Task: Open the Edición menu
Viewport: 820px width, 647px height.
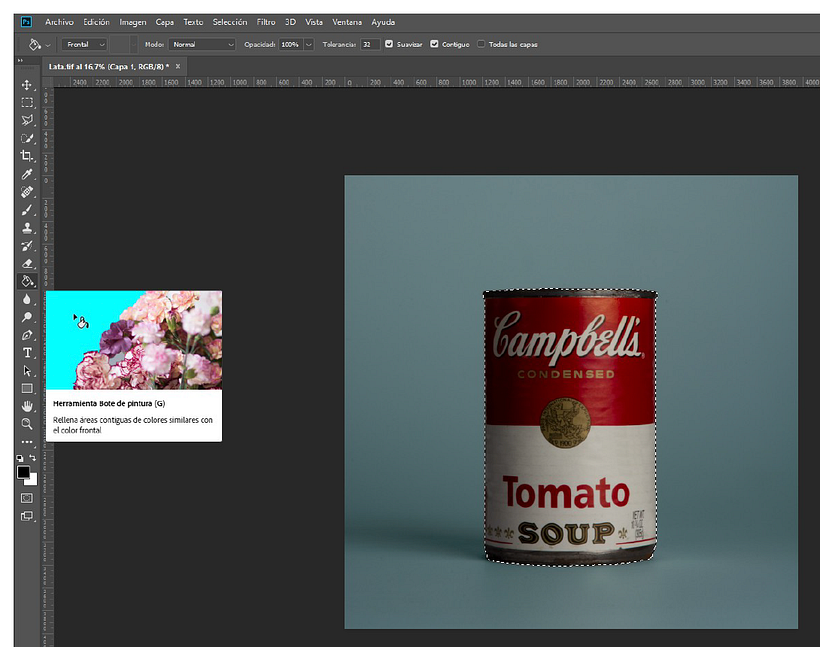Action: tap(97, 22)
